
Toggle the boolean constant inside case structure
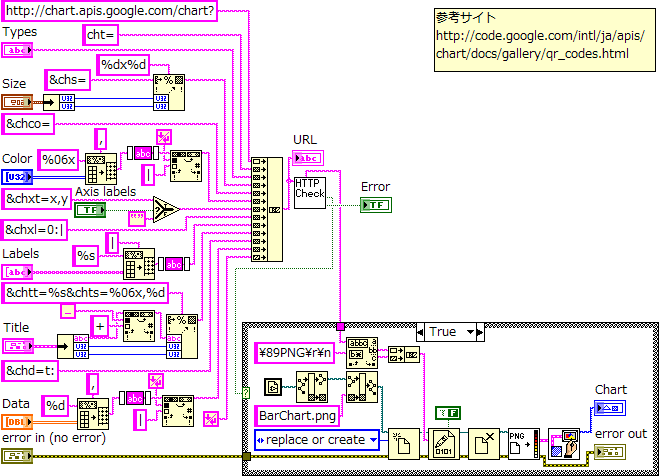447,412
